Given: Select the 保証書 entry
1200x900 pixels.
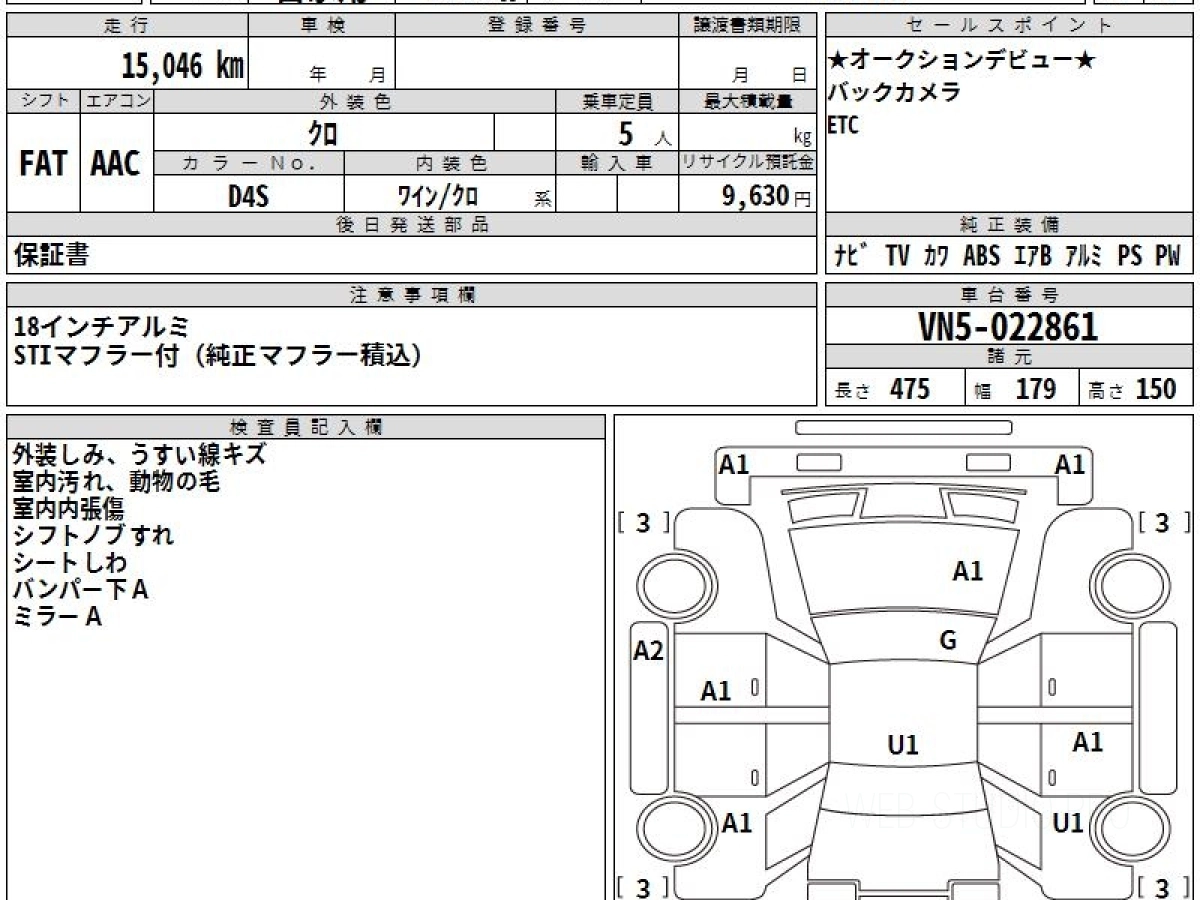Looking at the screenshot, I should (x=51, y=255).
